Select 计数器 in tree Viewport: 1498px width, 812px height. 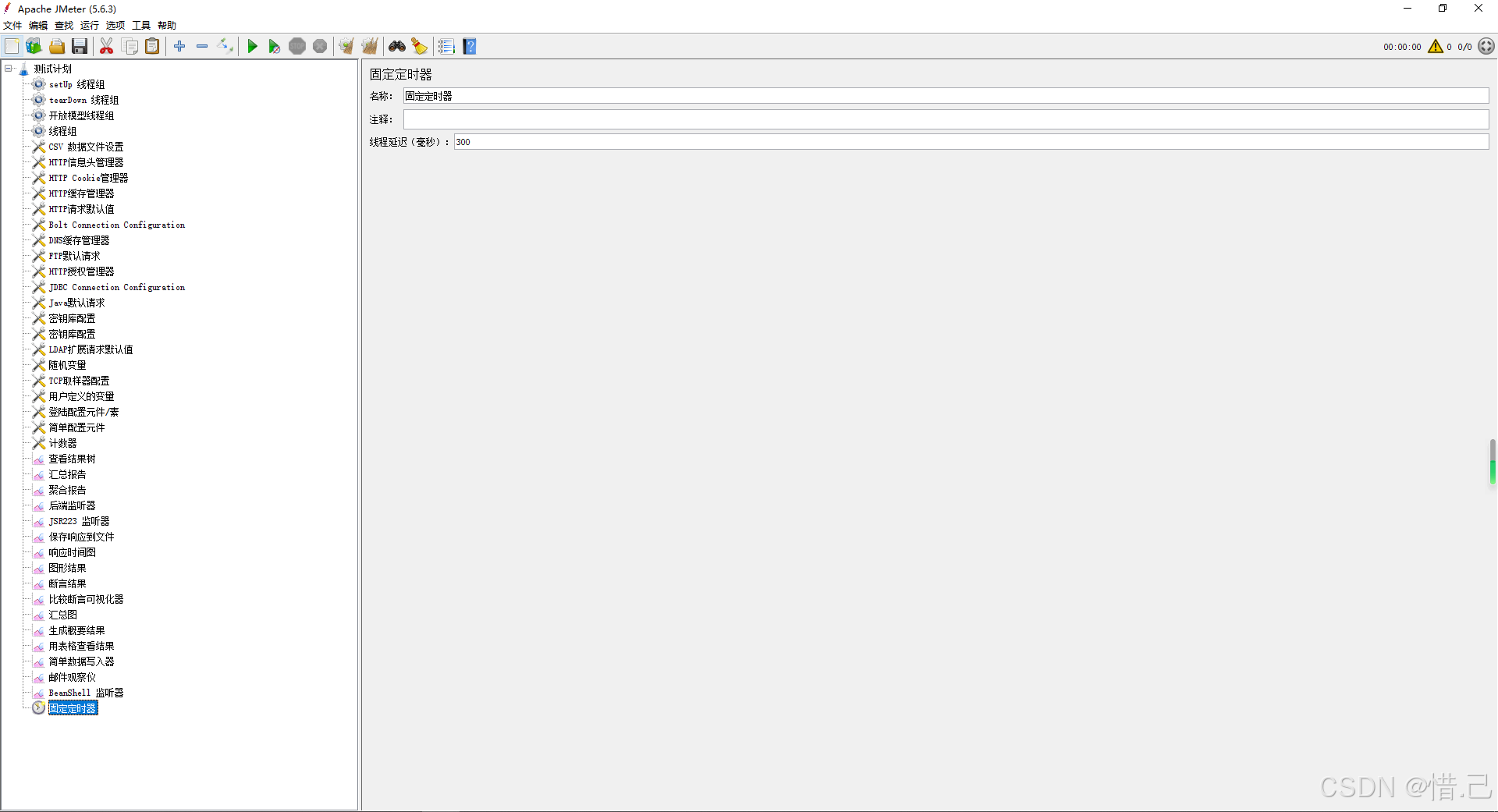pyautogui.click(x=62, y=443)
